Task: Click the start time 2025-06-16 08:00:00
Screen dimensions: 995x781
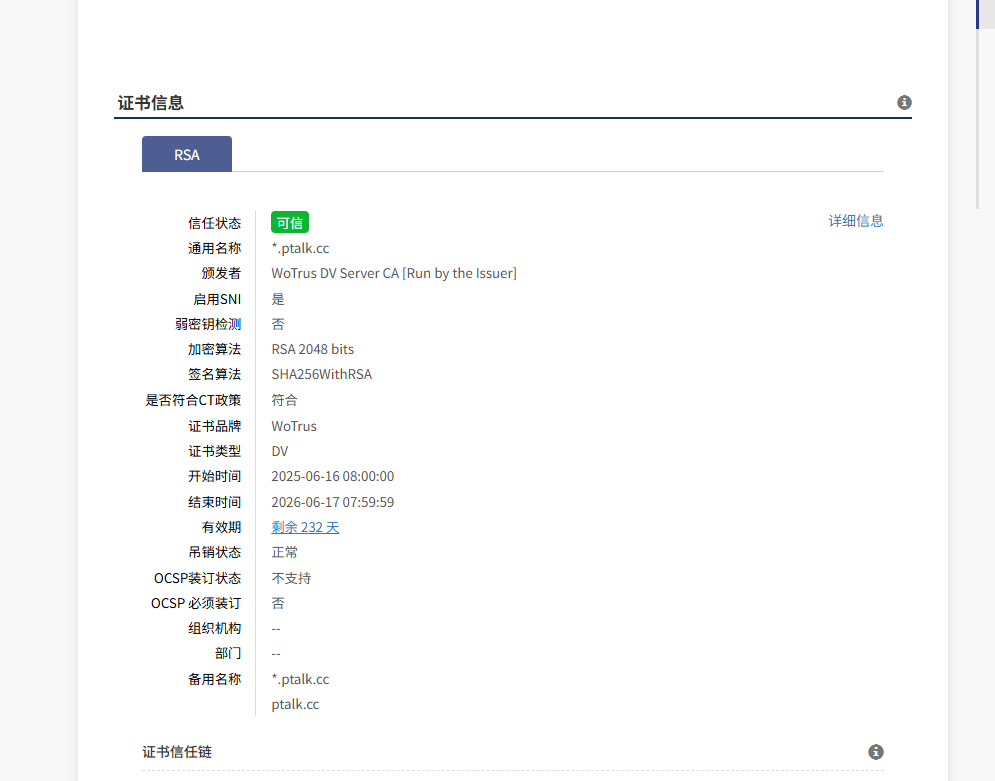Action: [333, 476]
